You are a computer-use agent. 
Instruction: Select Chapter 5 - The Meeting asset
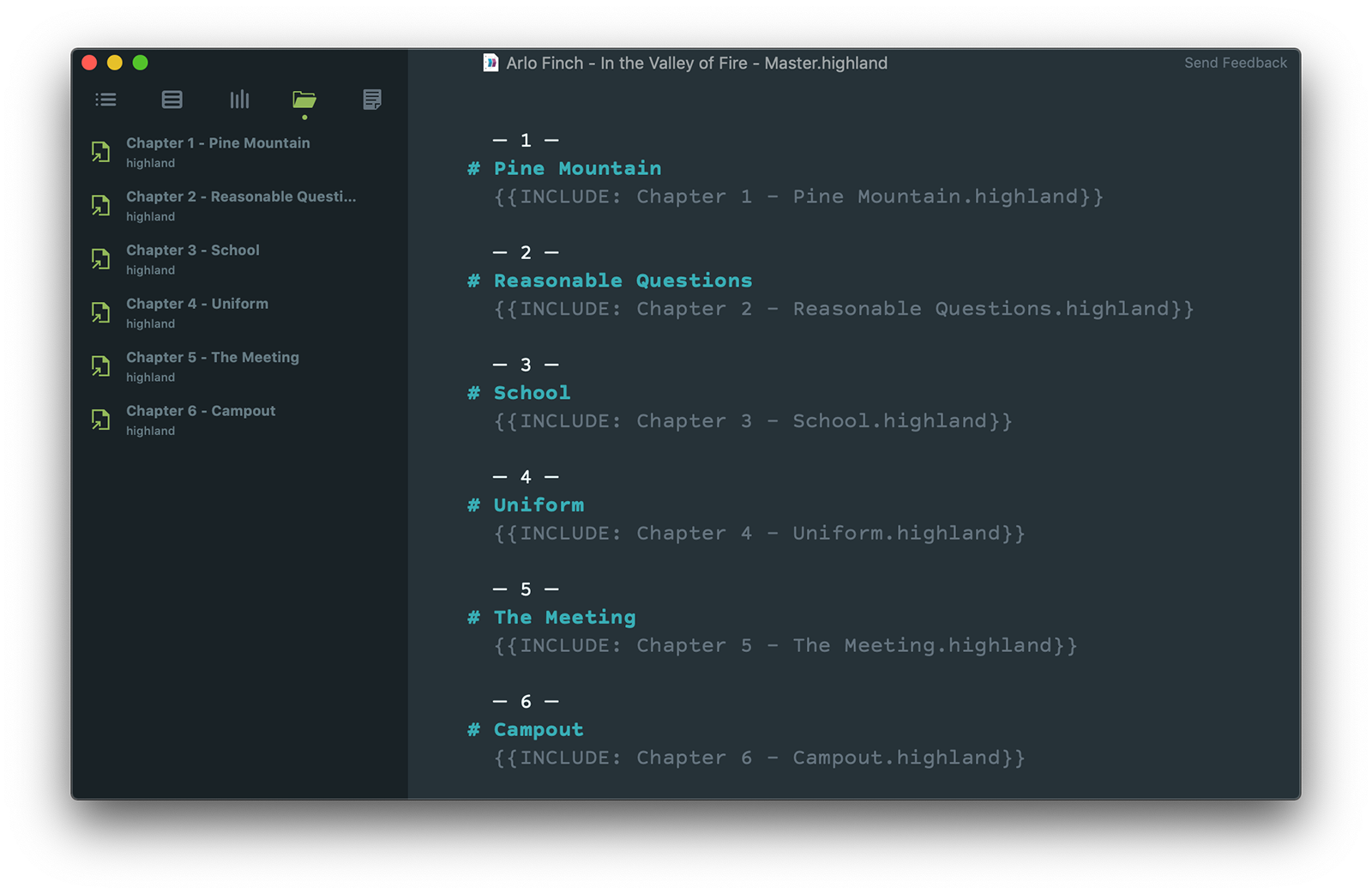(x=213, y=358)
